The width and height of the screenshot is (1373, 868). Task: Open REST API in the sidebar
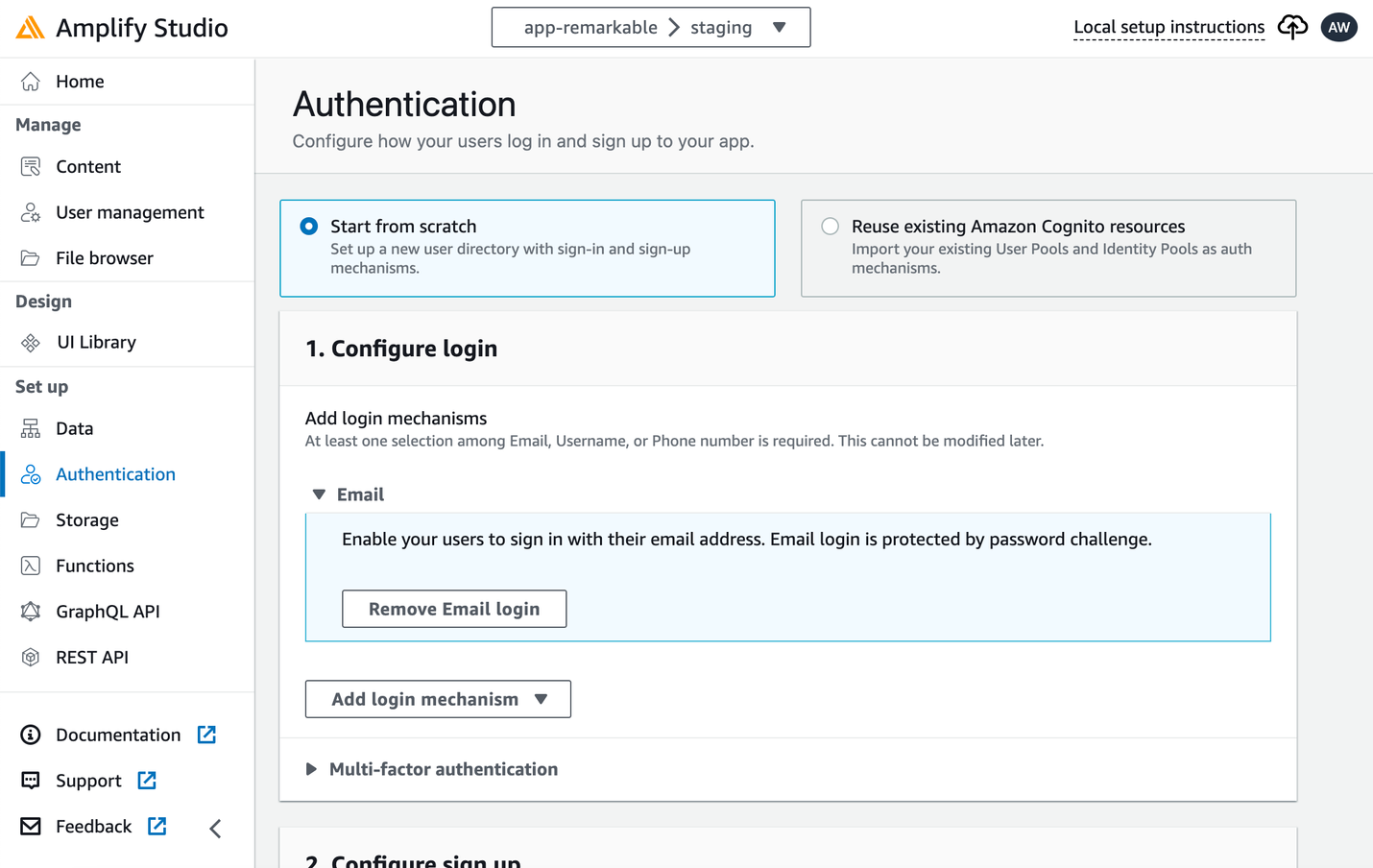(x=92, y=658)
